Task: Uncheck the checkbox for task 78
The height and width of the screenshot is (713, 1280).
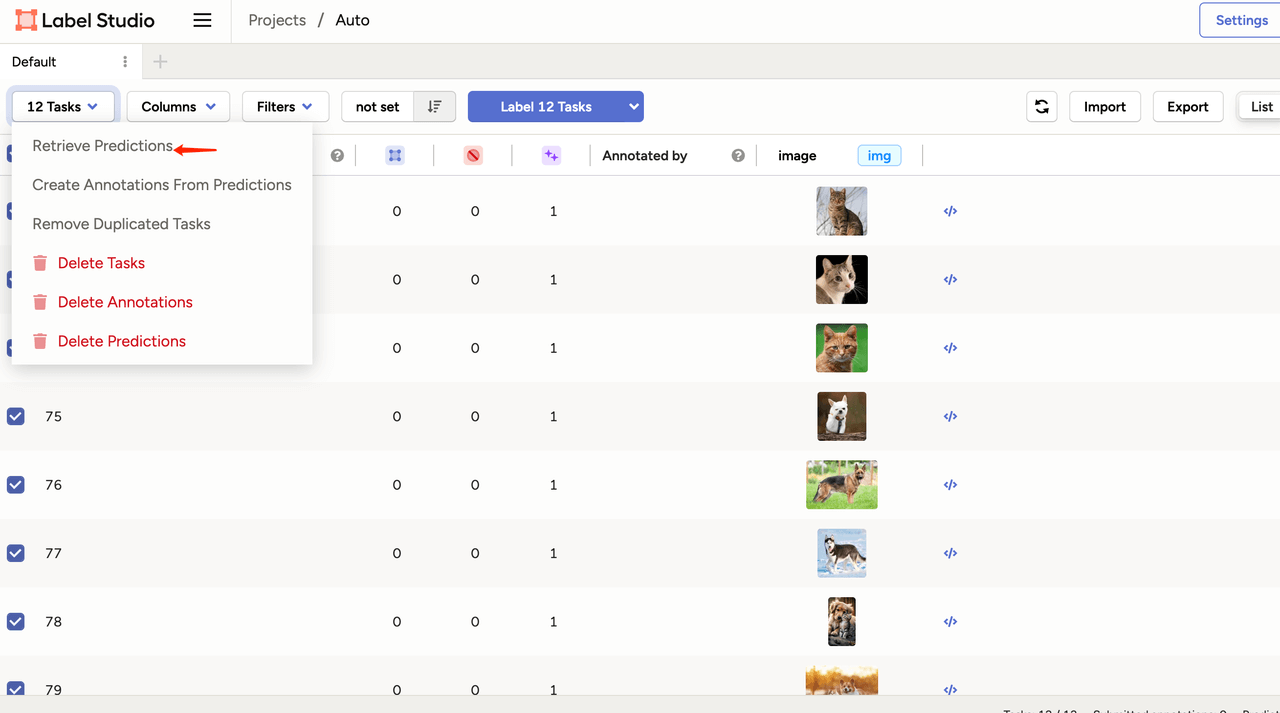Action: tap(16, 622)
